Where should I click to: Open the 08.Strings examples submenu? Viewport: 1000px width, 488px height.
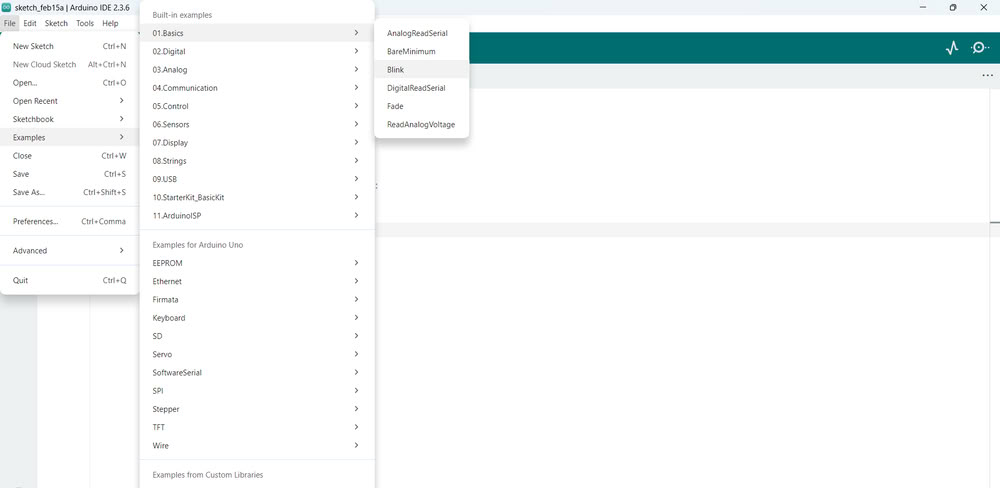point(257,161)
